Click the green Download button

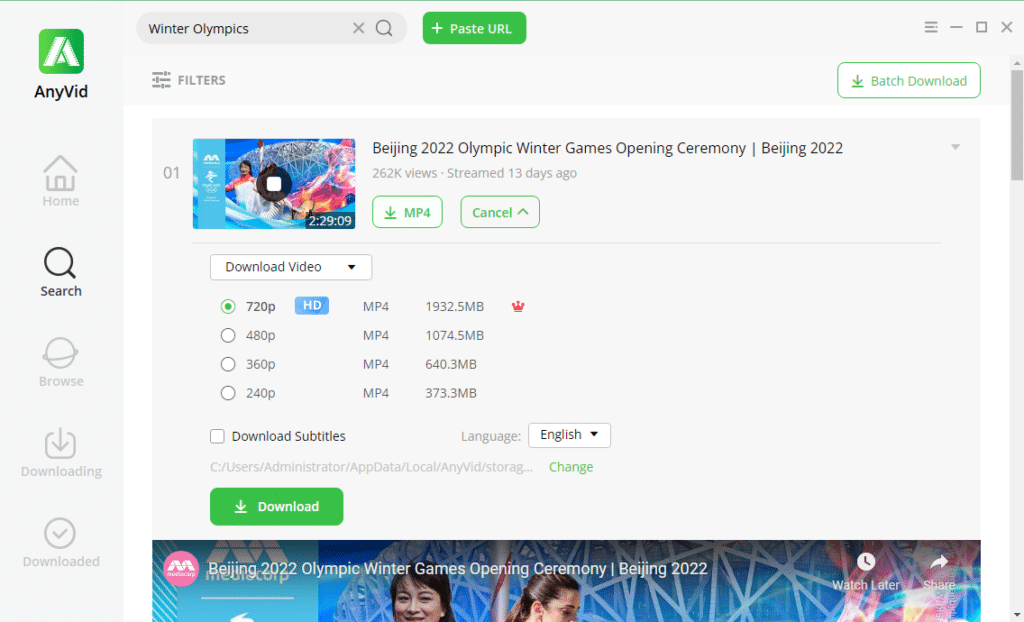[x=276, y=506]
